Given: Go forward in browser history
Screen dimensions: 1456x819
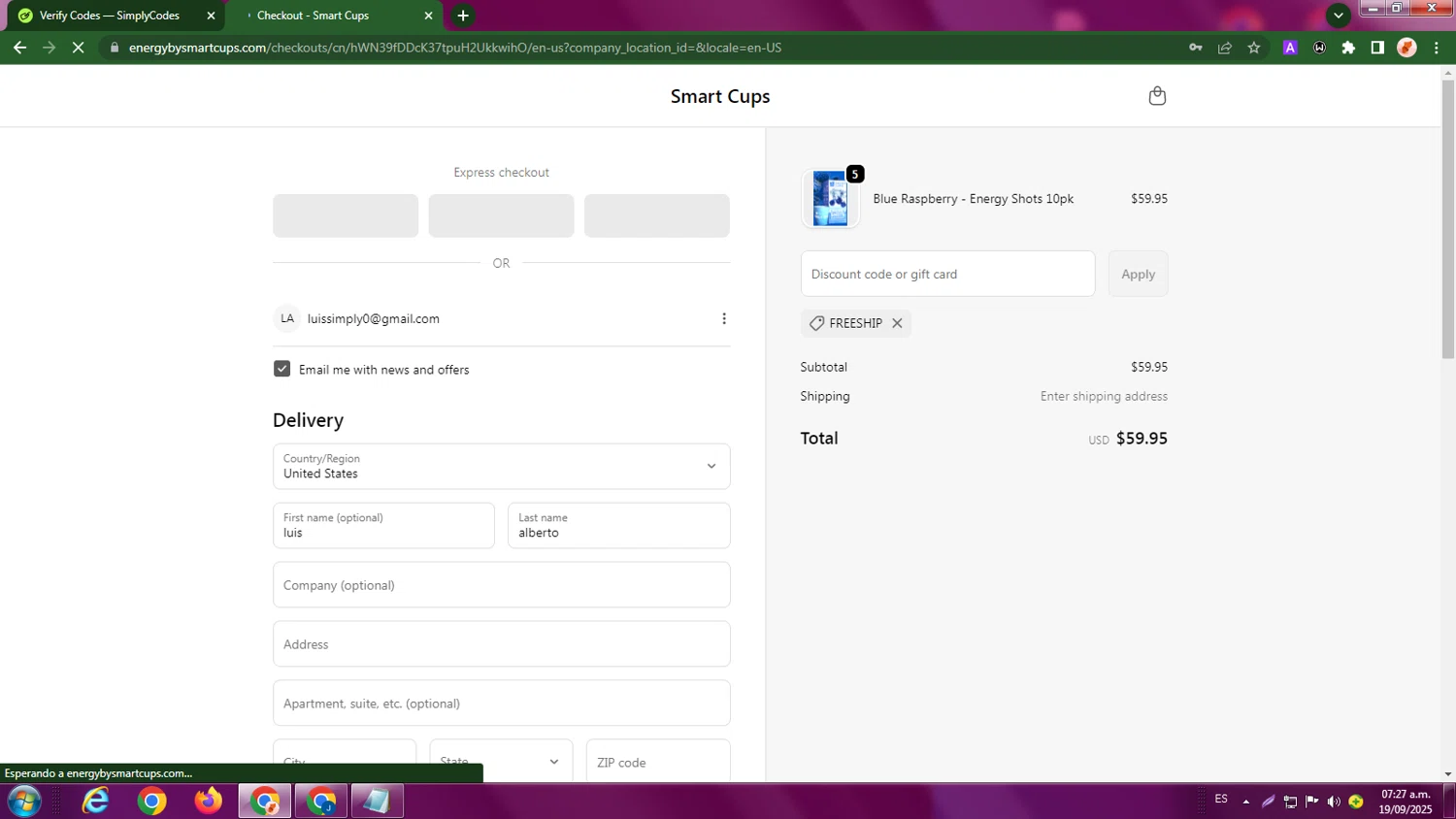Looking at the screenshot, I should pos(49,48).
